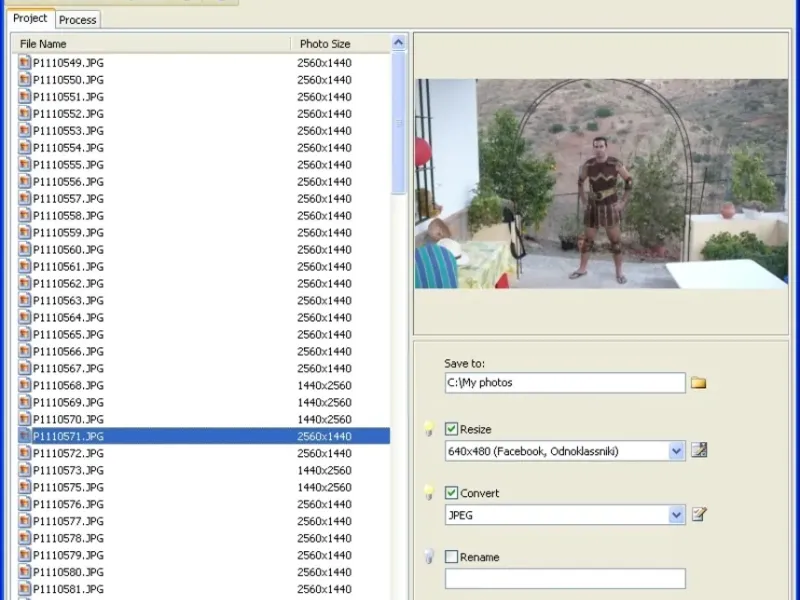The height and width of the screenshot is (600, 800).
Task: Click the lightbulb hint next to Resize
Action: [x=429, y=429]
